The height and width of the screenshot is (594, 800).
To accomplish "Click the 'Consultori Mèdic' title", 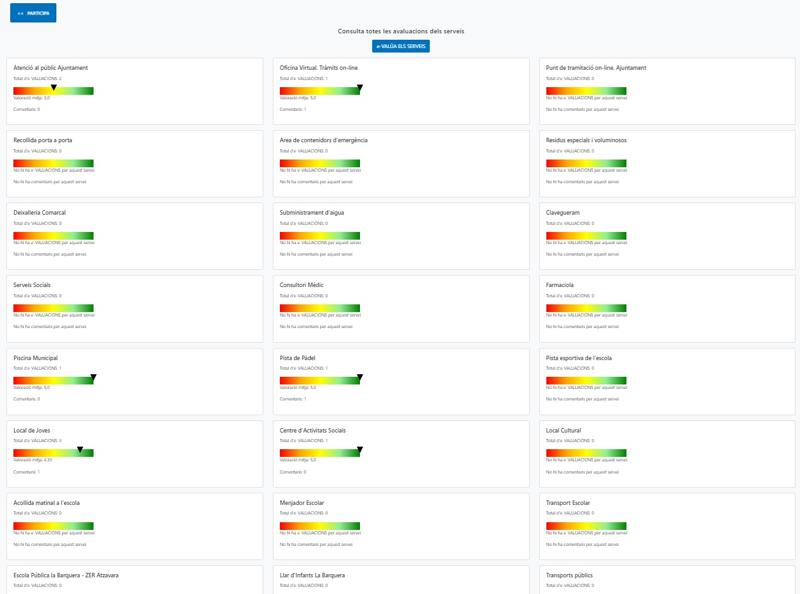I will coord(302,285).
